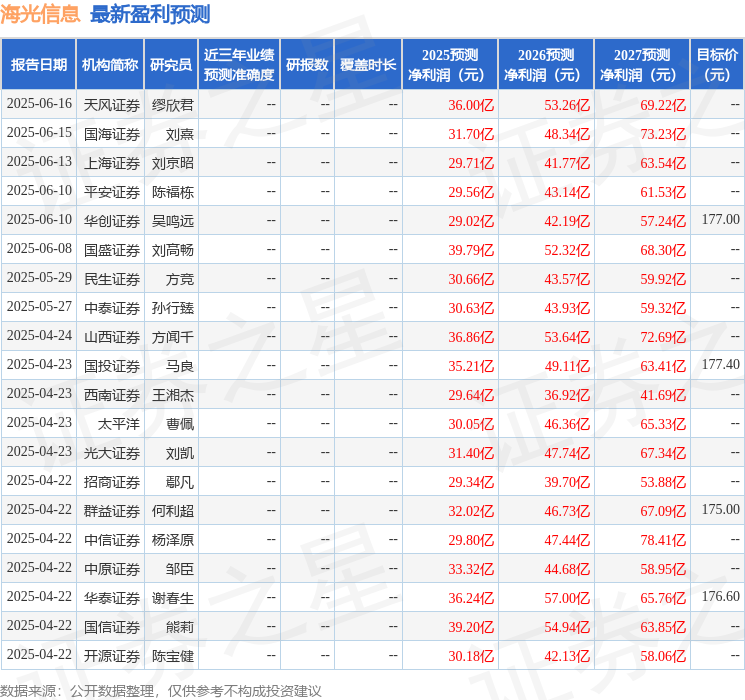
Task: Click analyst name 马良
Action: point(180,366)
